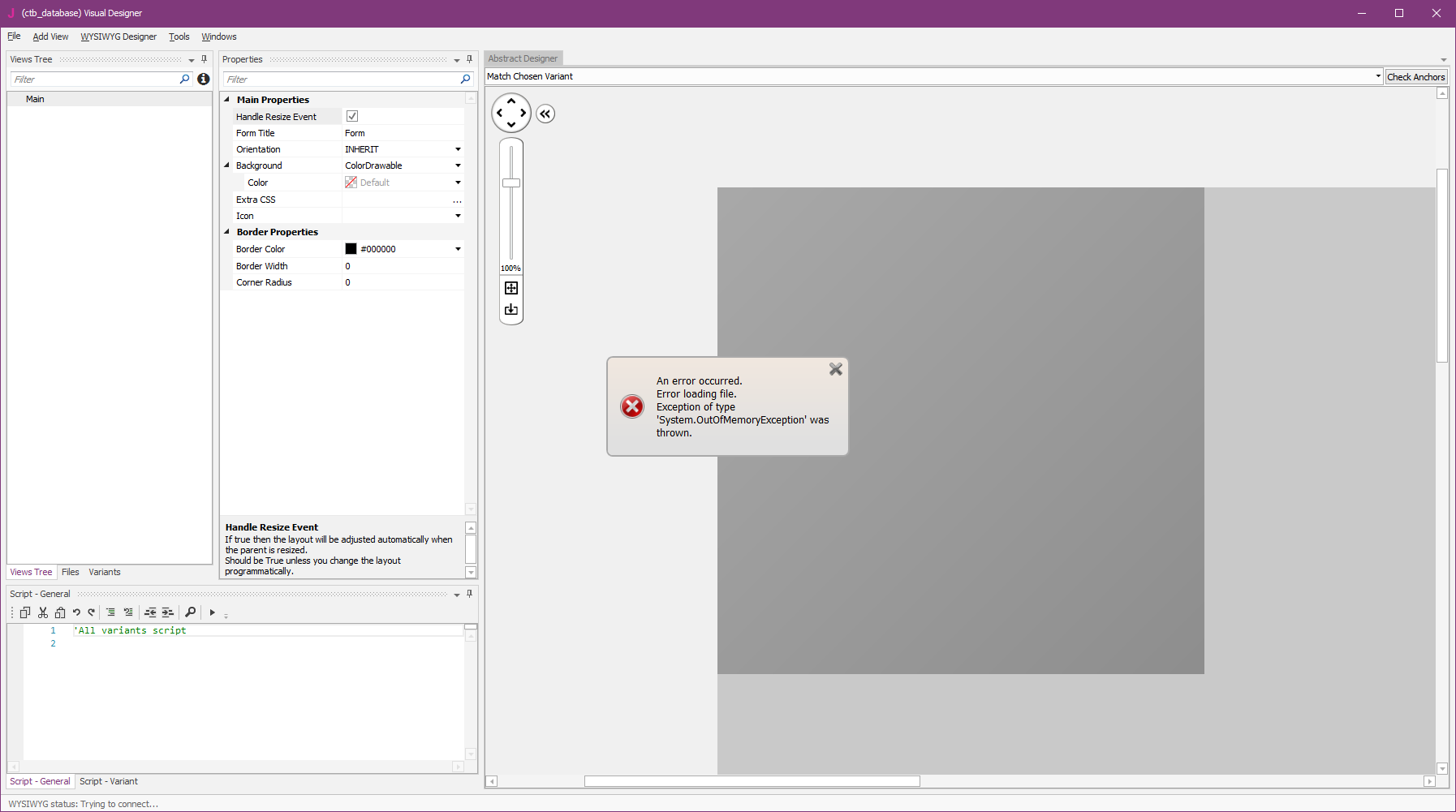The image size is (1456, 812).
Task: Toggle the Handle Resize Event checkbox
Action: click(x=352, y=116)
